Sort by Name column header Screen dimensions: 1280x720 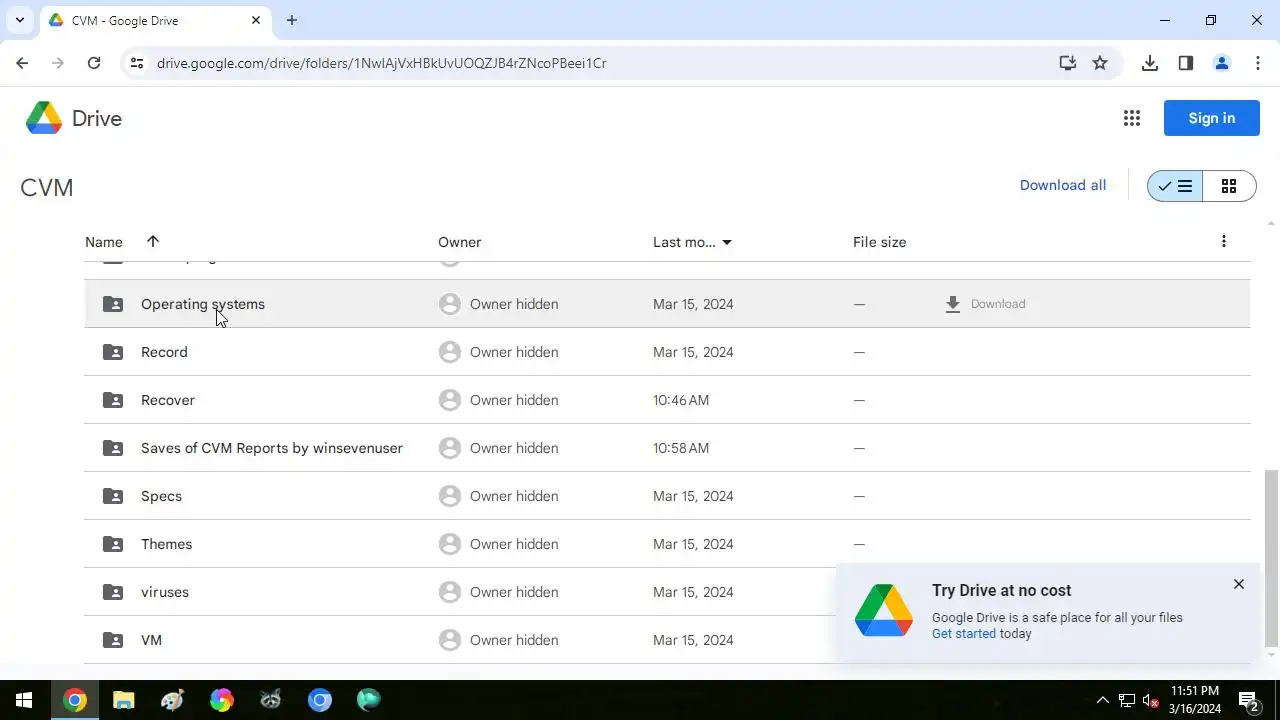tap(104, 242)
